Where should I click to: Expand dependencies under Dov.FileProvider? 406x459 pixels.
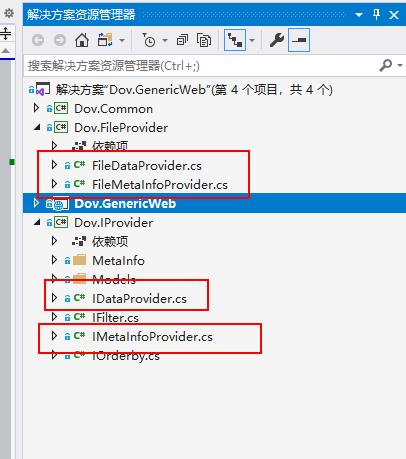coord(54,146)
